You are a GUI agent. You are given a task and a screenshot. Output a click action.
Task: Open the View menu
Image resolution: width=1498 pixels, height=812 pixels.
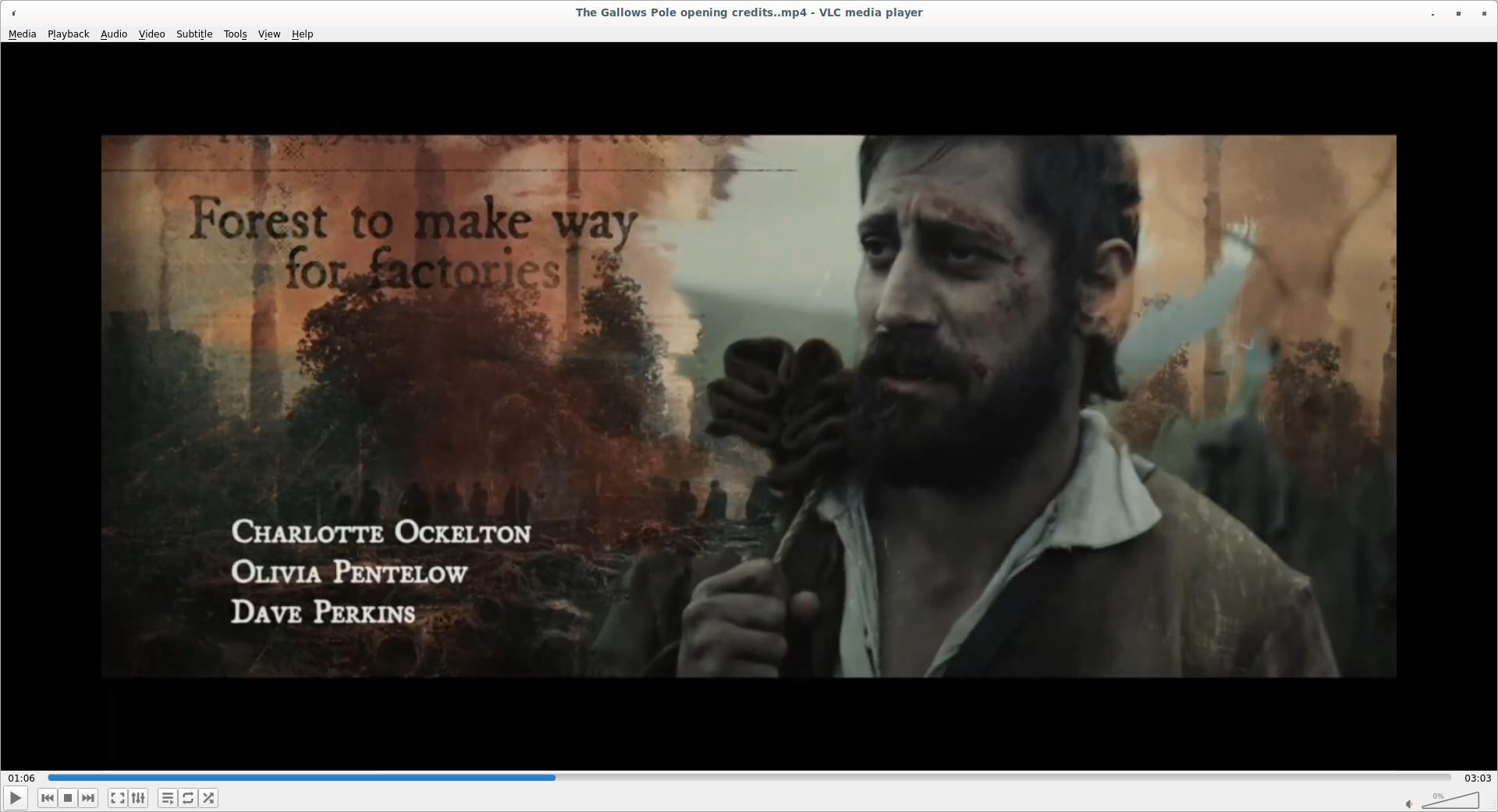(269, 34)
